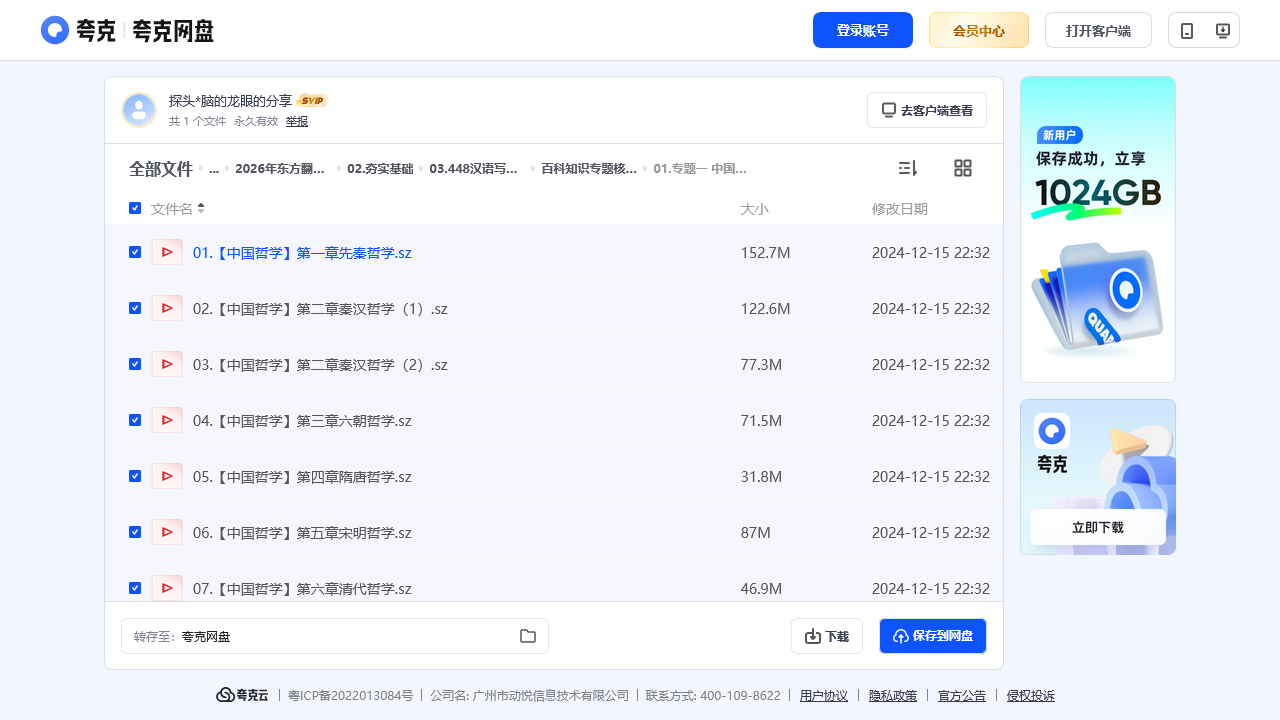Image resolution: width=1280 pixels, height=720 pixels.
Task: Click the 夸克云 logo in footer
Action: (242, 695)
